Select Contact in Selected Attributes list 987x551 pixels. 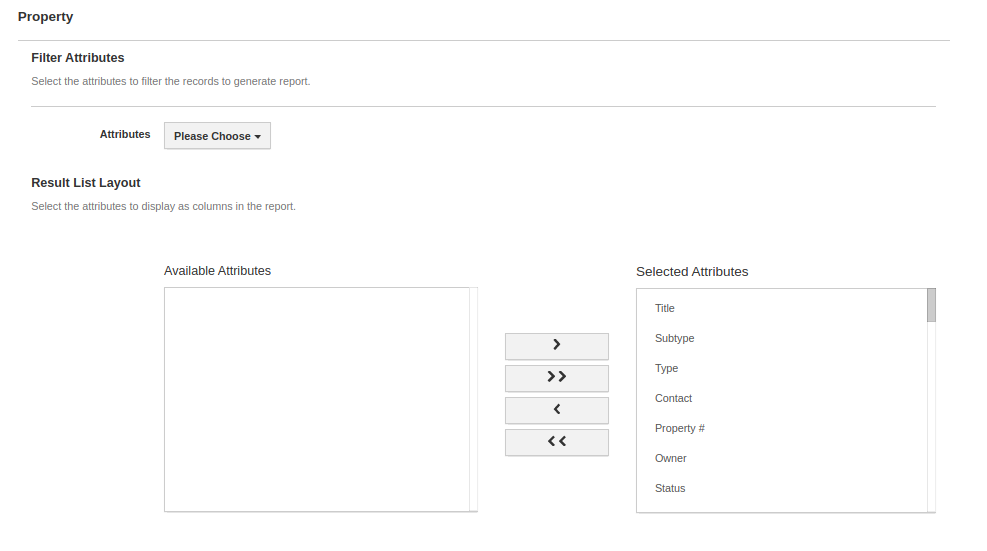[x=673, y=398]
